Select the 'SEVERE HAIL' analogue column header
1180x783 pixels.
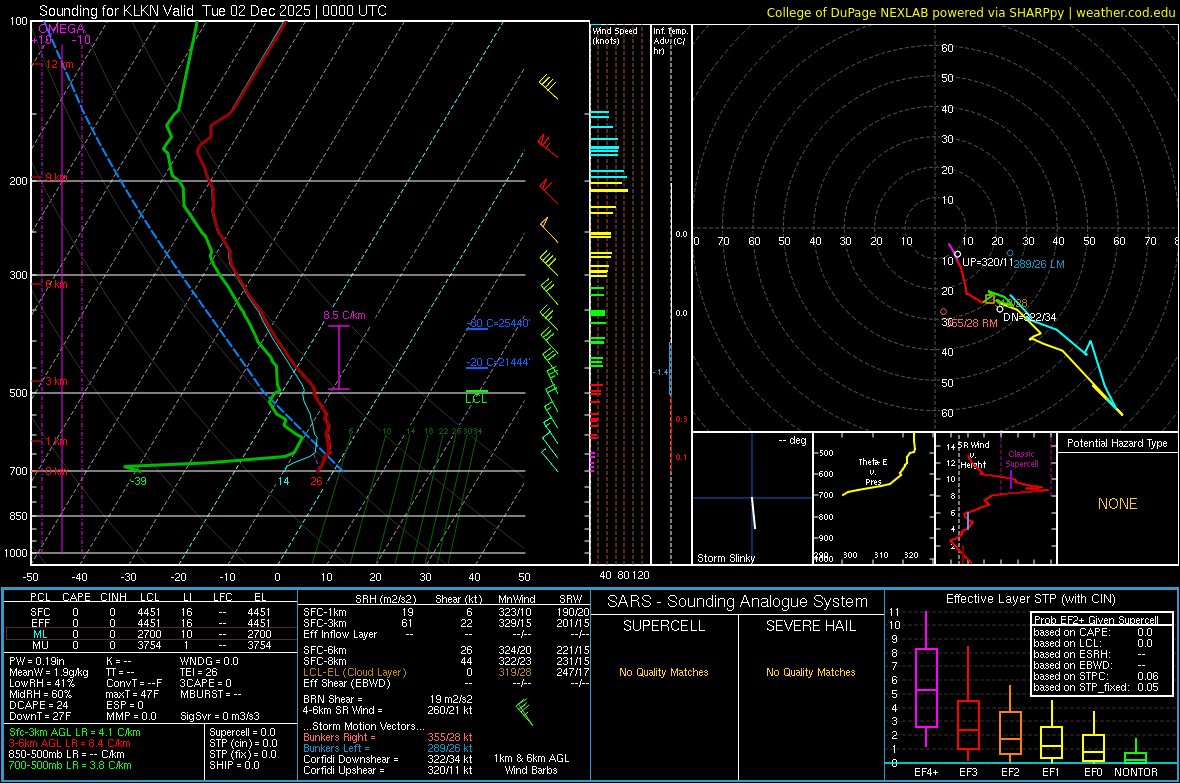[x=810, y=626]
